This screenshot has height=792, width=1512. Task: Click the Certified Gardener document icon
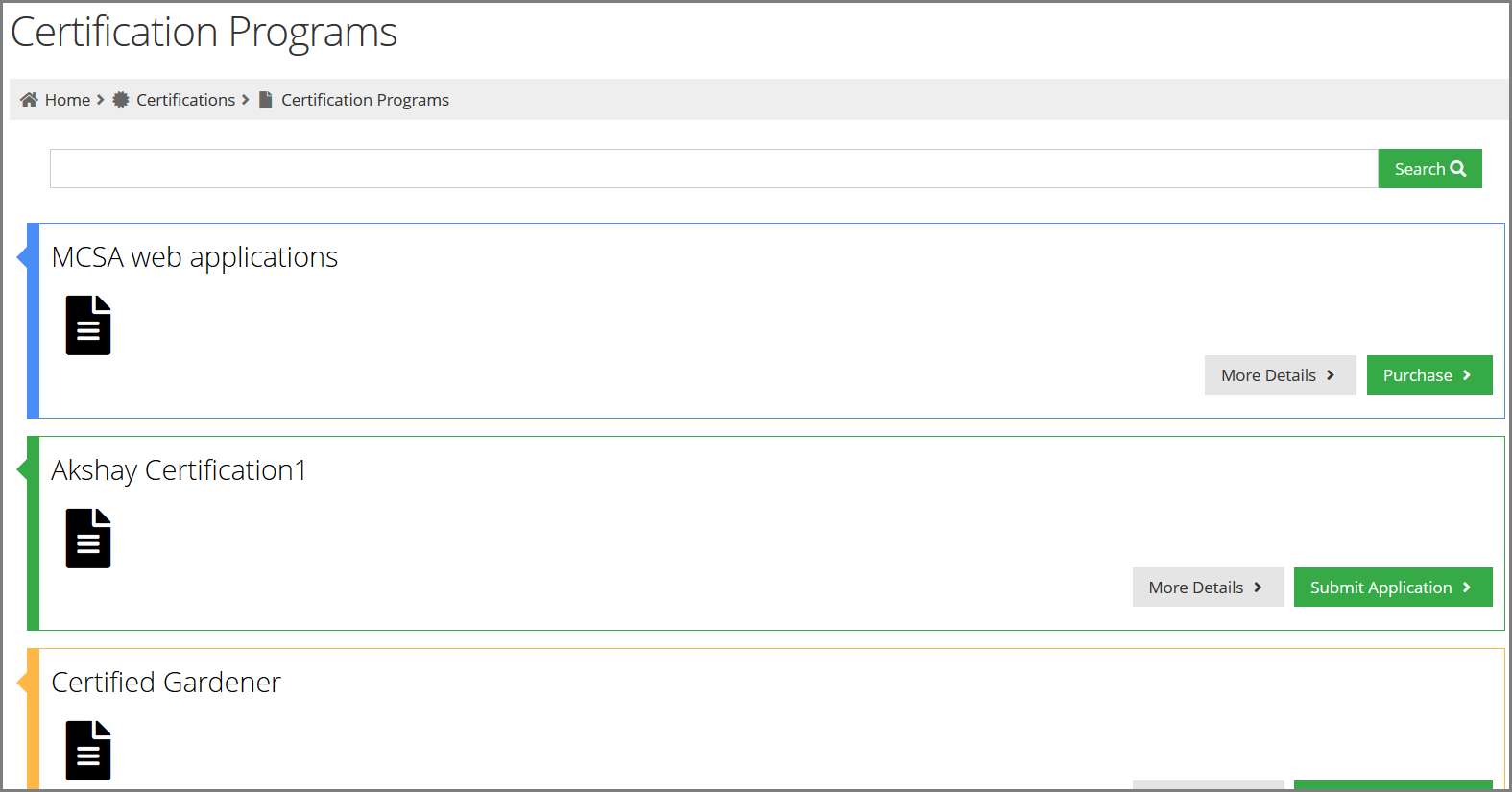tap(88, 751)
